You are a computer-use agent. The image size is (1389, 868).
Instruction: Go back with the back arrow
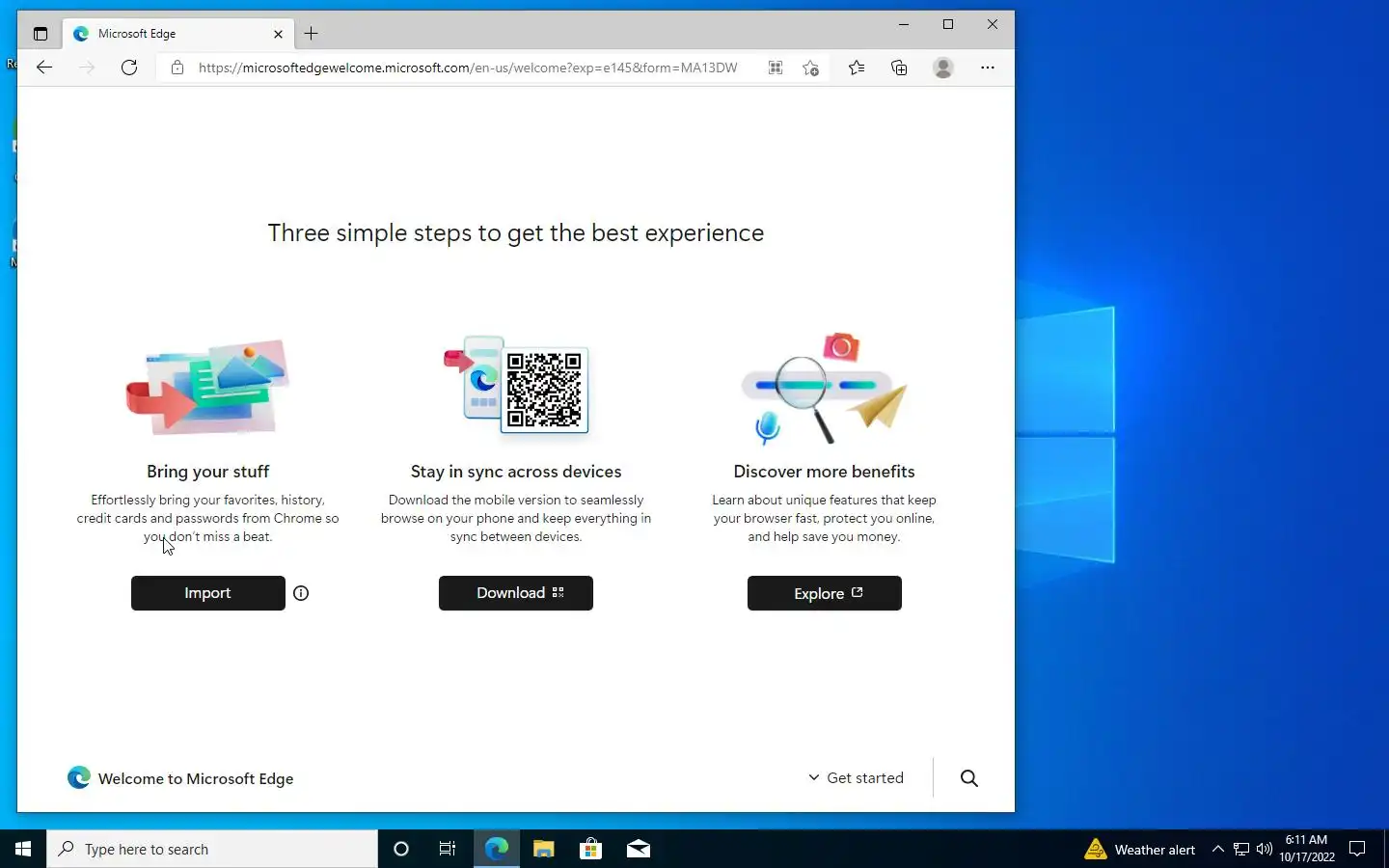point(44,68)
